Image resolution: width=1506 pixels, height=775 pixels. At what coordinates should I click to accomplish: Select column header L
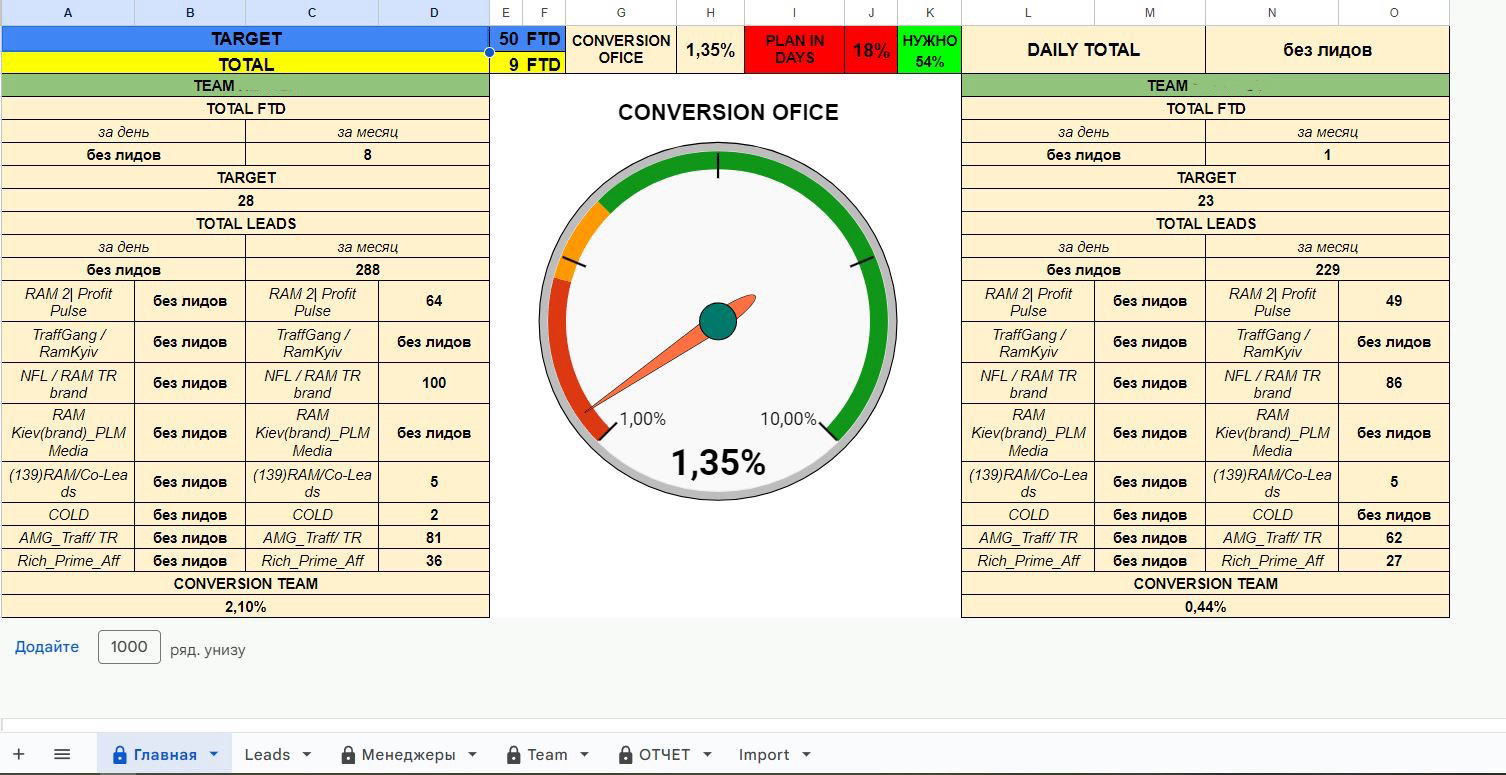tap(1028, 13)
